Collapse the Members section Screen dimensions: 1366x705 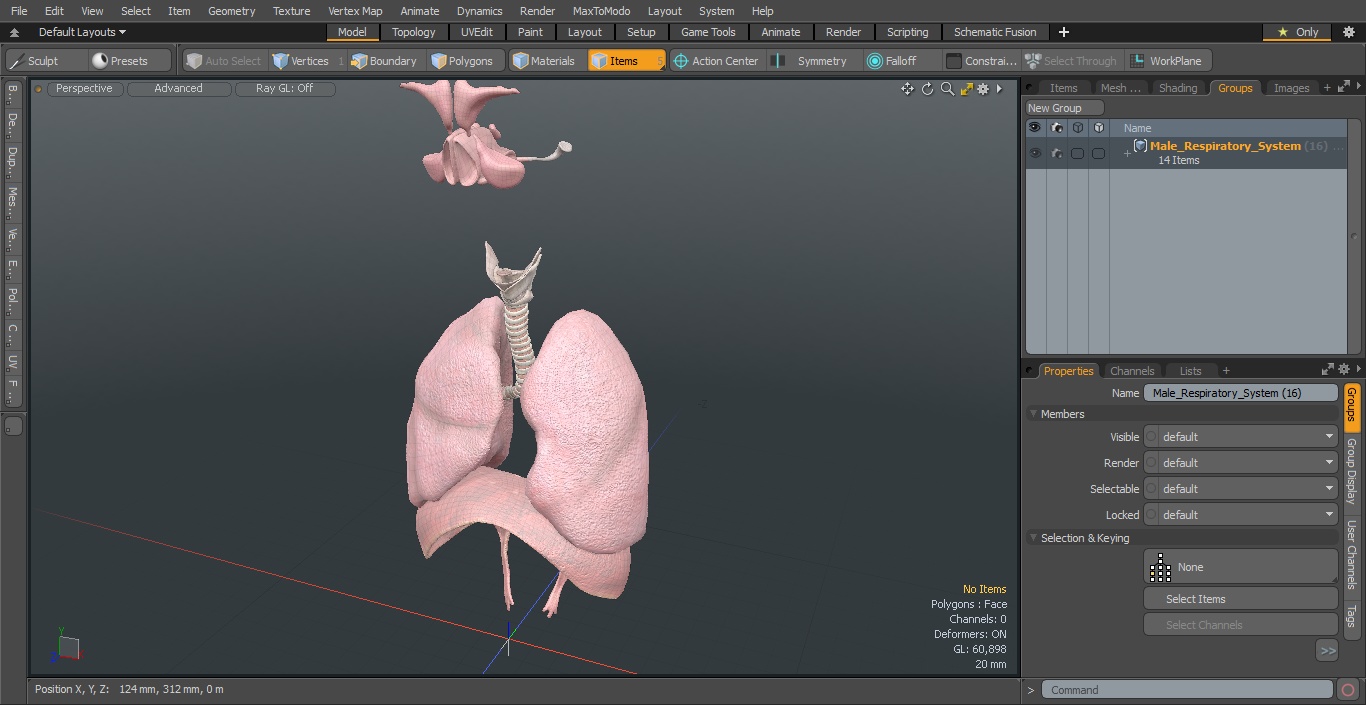pyautogui.click(x=1033, y=414)
